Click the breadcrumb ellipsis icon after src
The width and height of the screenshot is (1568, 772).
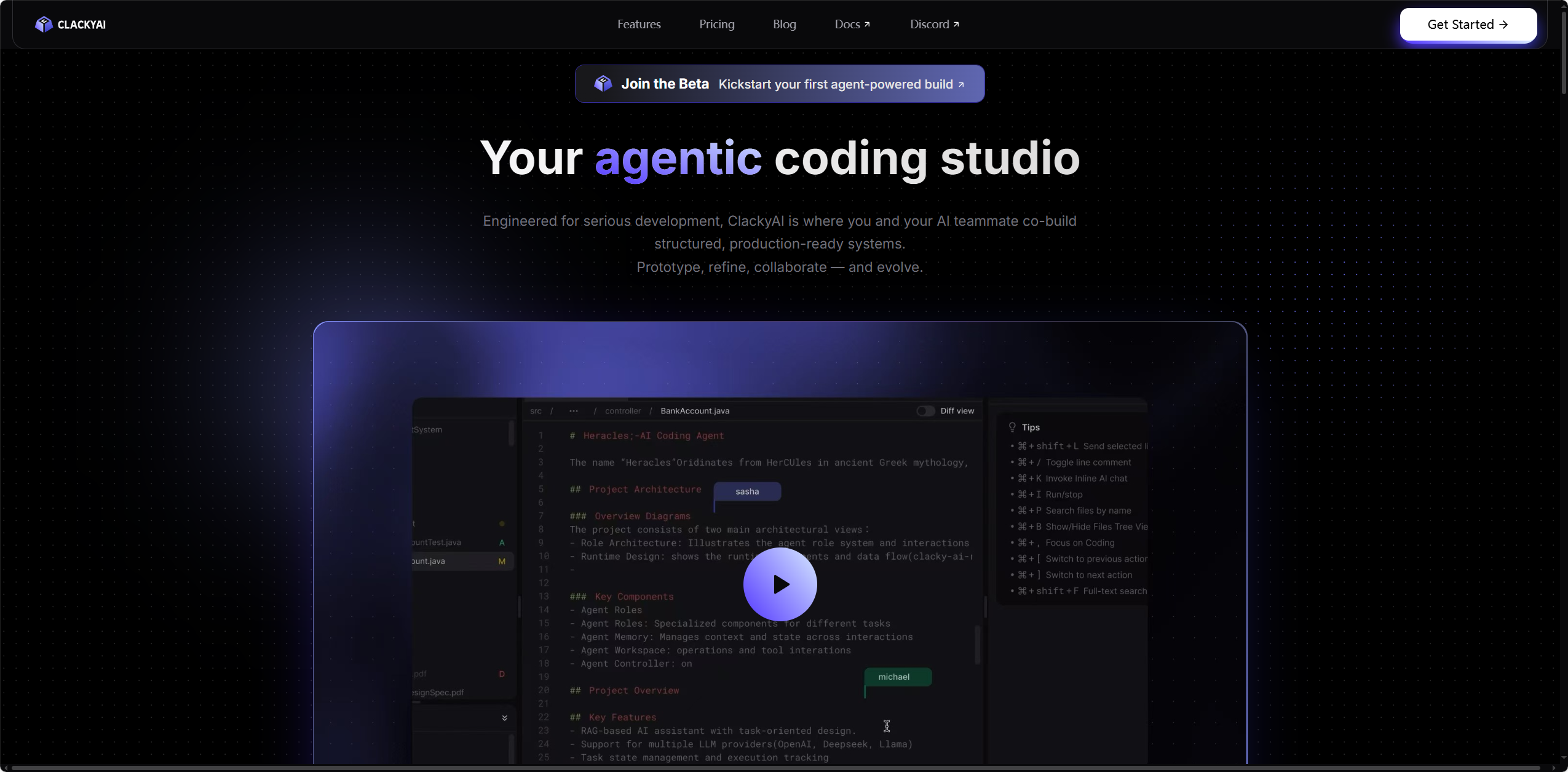[573, 411]
